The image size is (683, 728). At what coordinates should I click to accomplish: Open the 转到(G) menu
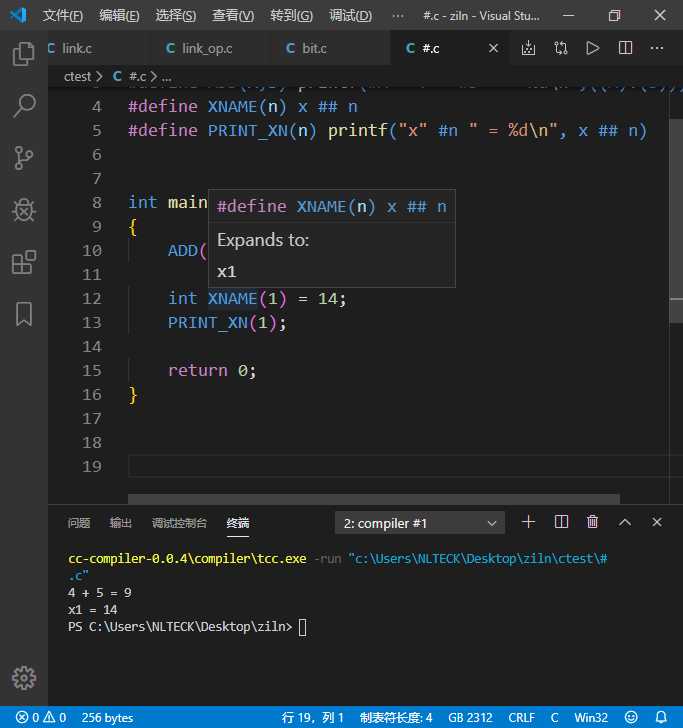(291, 16)
